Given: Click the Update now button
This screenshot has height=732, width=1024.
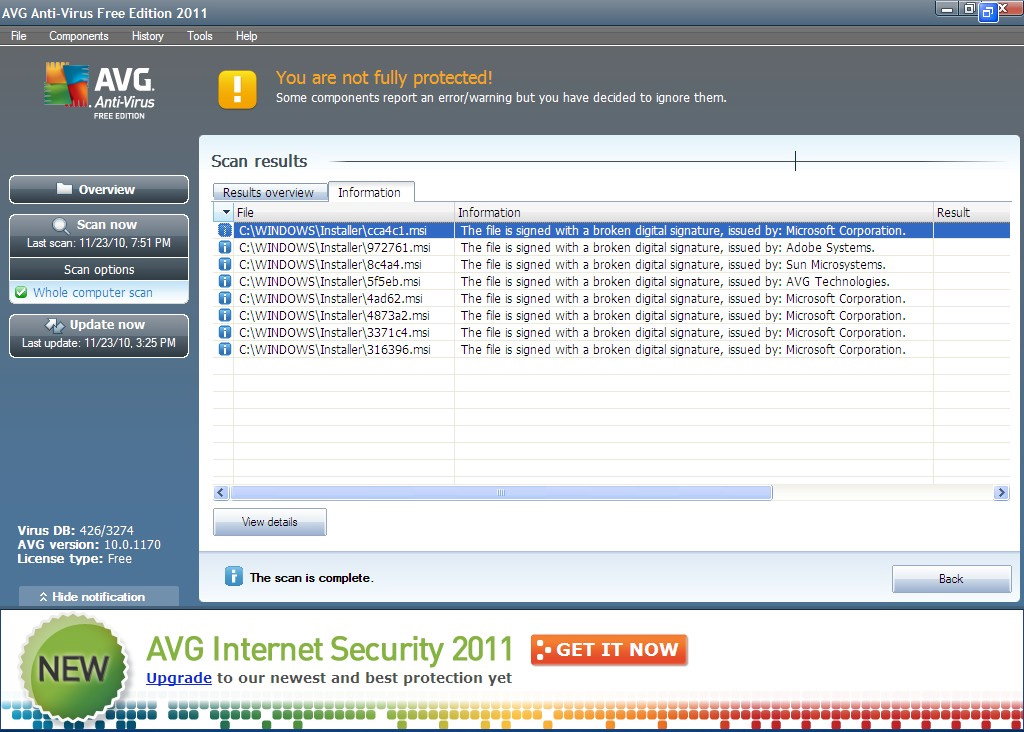Looking at the screenshot, I should click(x=99, y=335).
